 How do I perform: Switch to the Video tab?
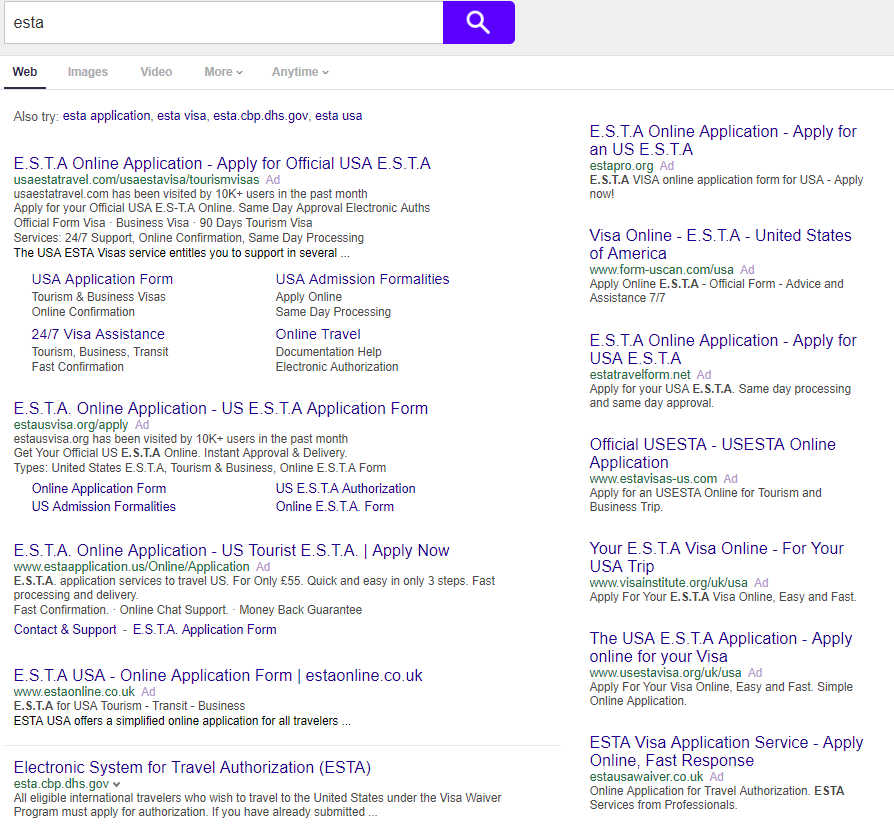(x=156, y=72)
